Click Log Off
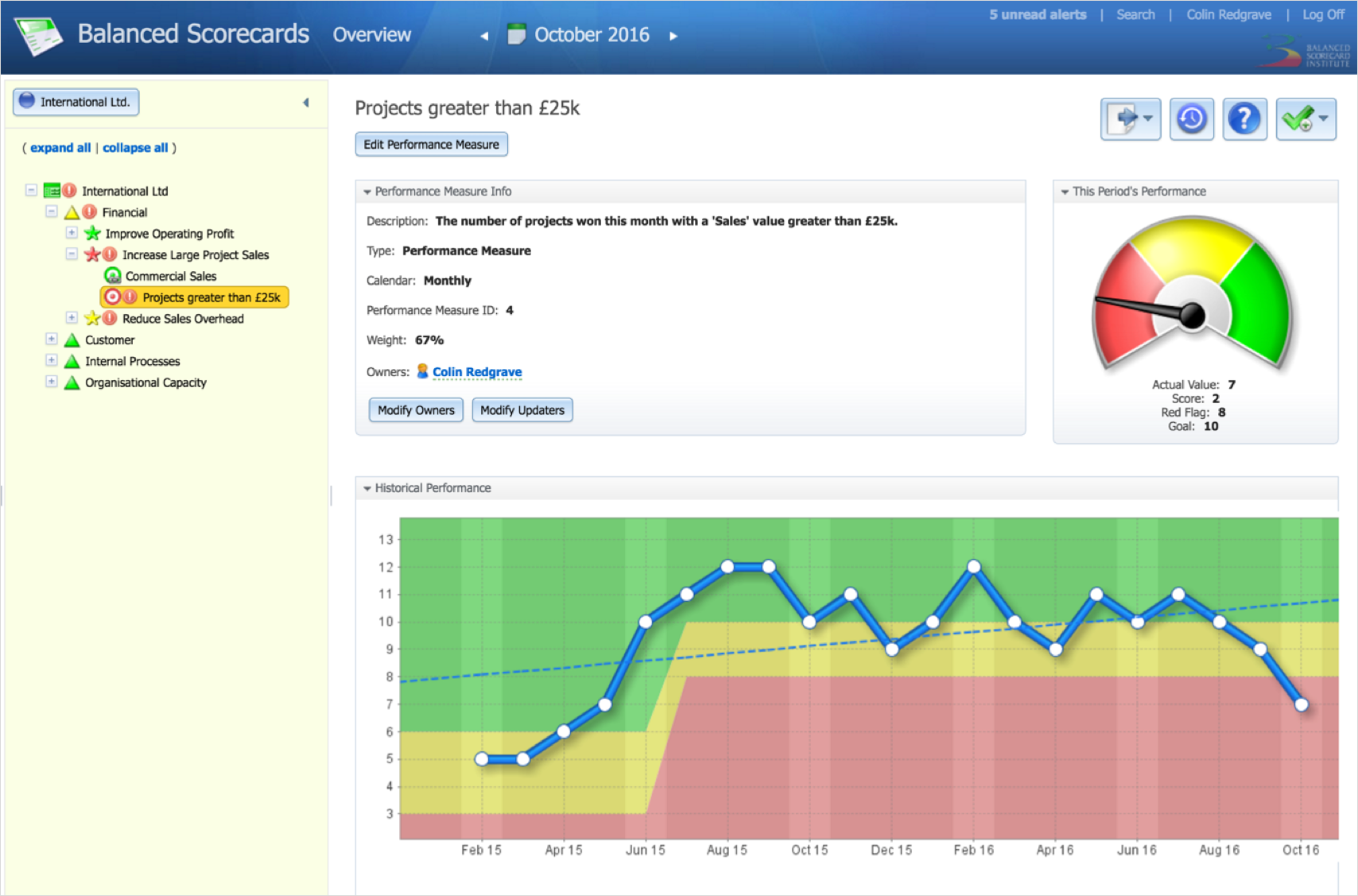1358x896 pixels. coord(1323,14)
